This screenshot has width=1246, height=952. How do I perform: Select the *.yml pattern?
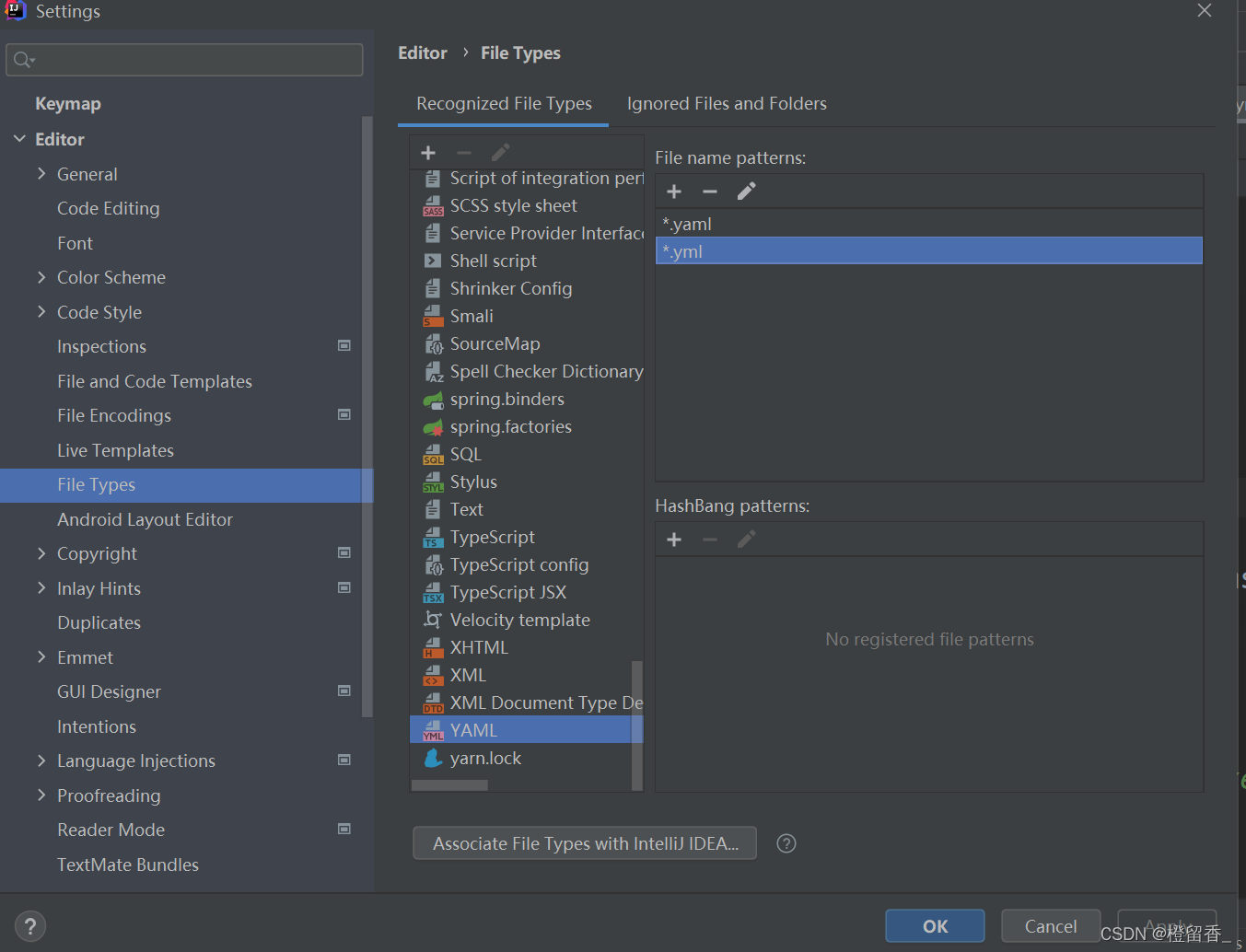click(x=928, y=251)
